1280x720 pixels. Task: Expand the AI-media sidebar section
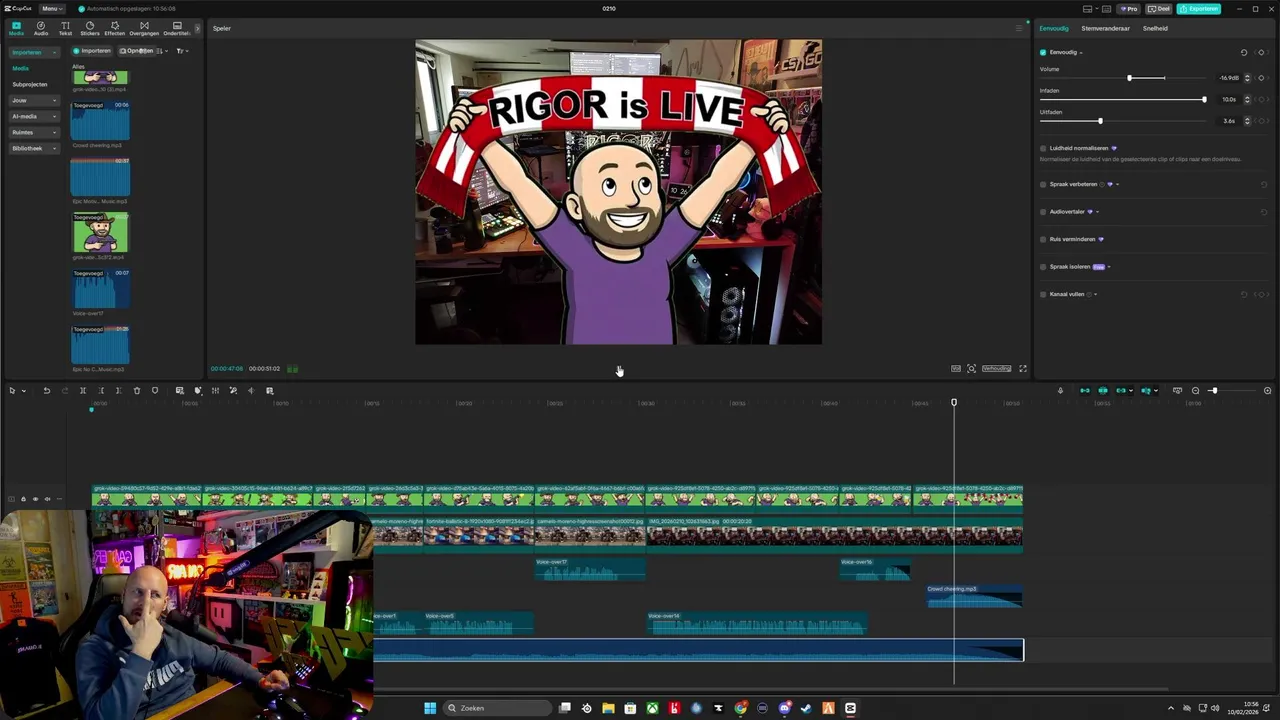pyautogui.click(x=33, y=116)
